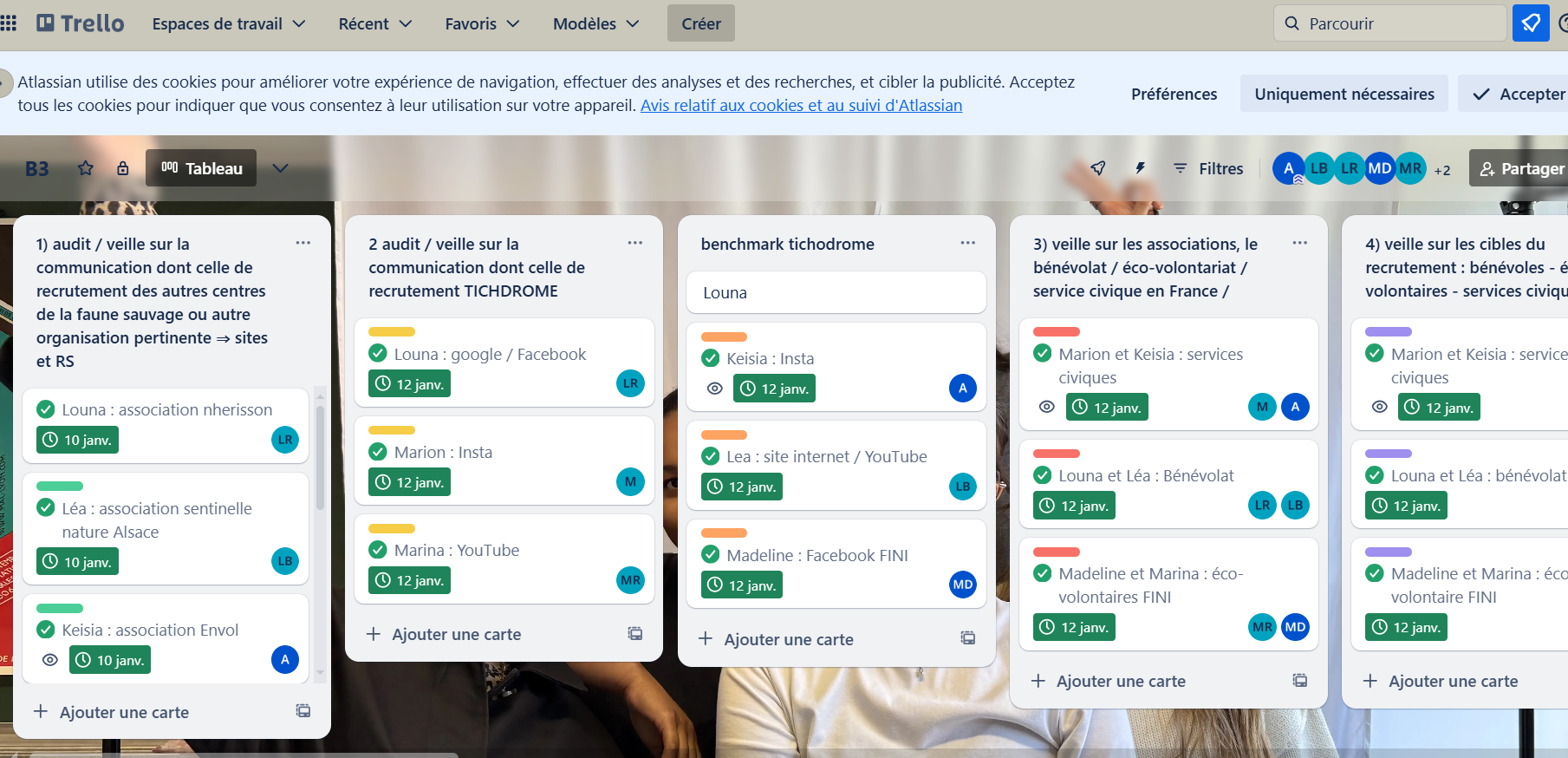Uncheck the completed 'Louna : google / Facebook' card
The height and width of the screenshot is (758, 1568).
pyautogui.click(x=378, y=354)
